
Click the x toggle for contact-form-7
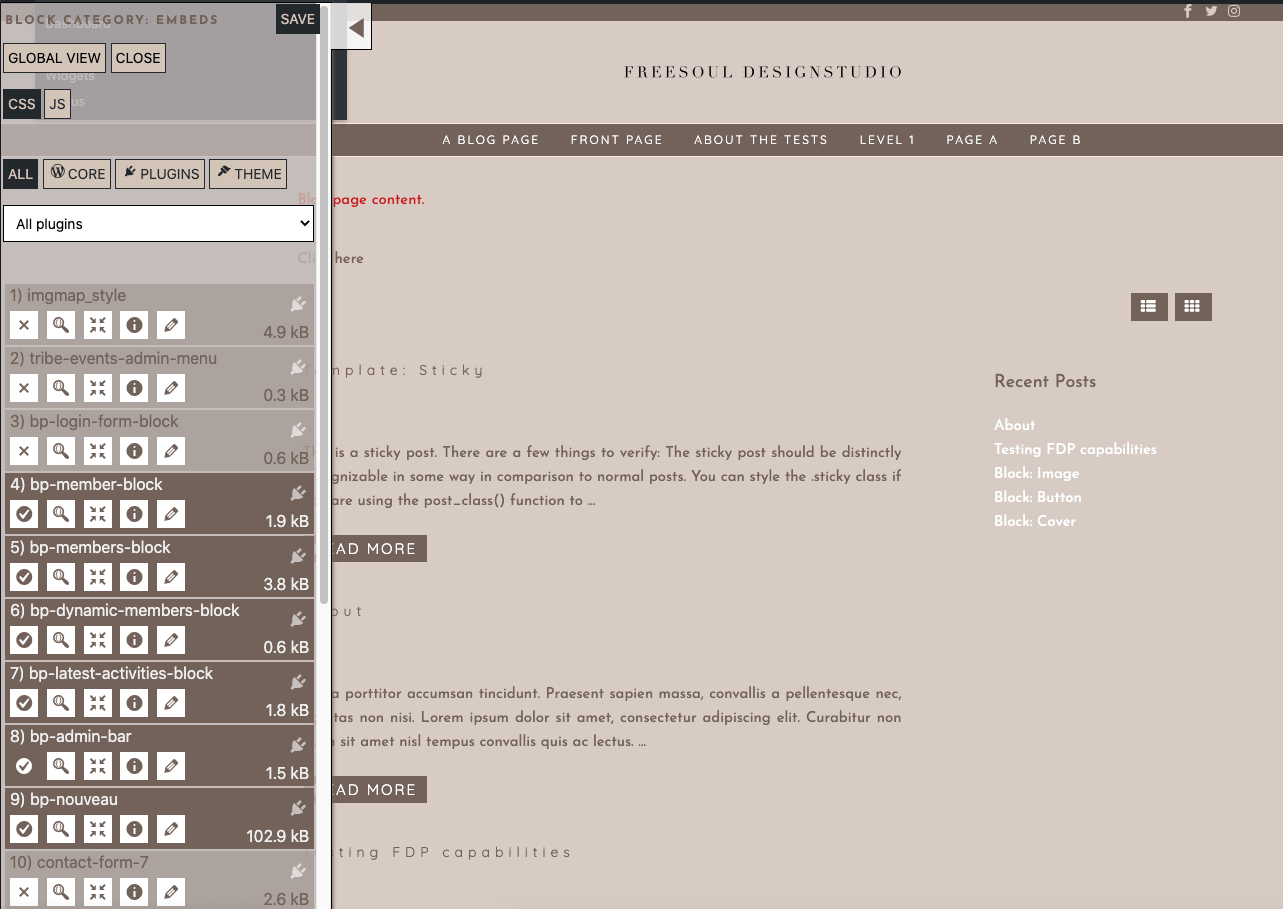click(x=25, y=892)
